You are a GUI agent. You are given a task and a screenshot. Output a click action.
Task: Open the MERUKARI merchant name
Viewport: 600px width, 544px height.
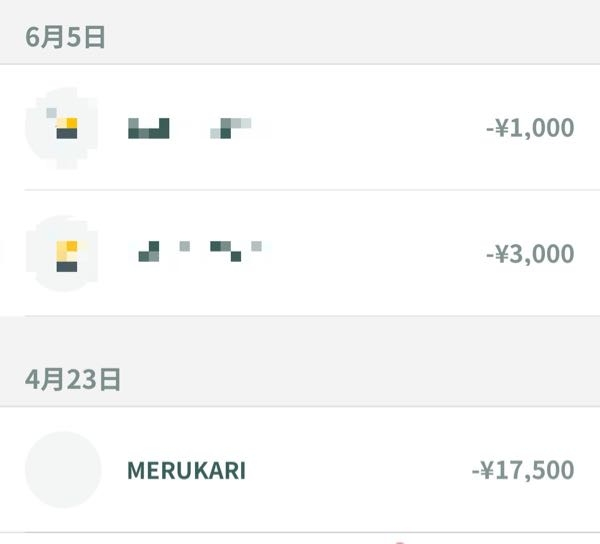point(186,471)
